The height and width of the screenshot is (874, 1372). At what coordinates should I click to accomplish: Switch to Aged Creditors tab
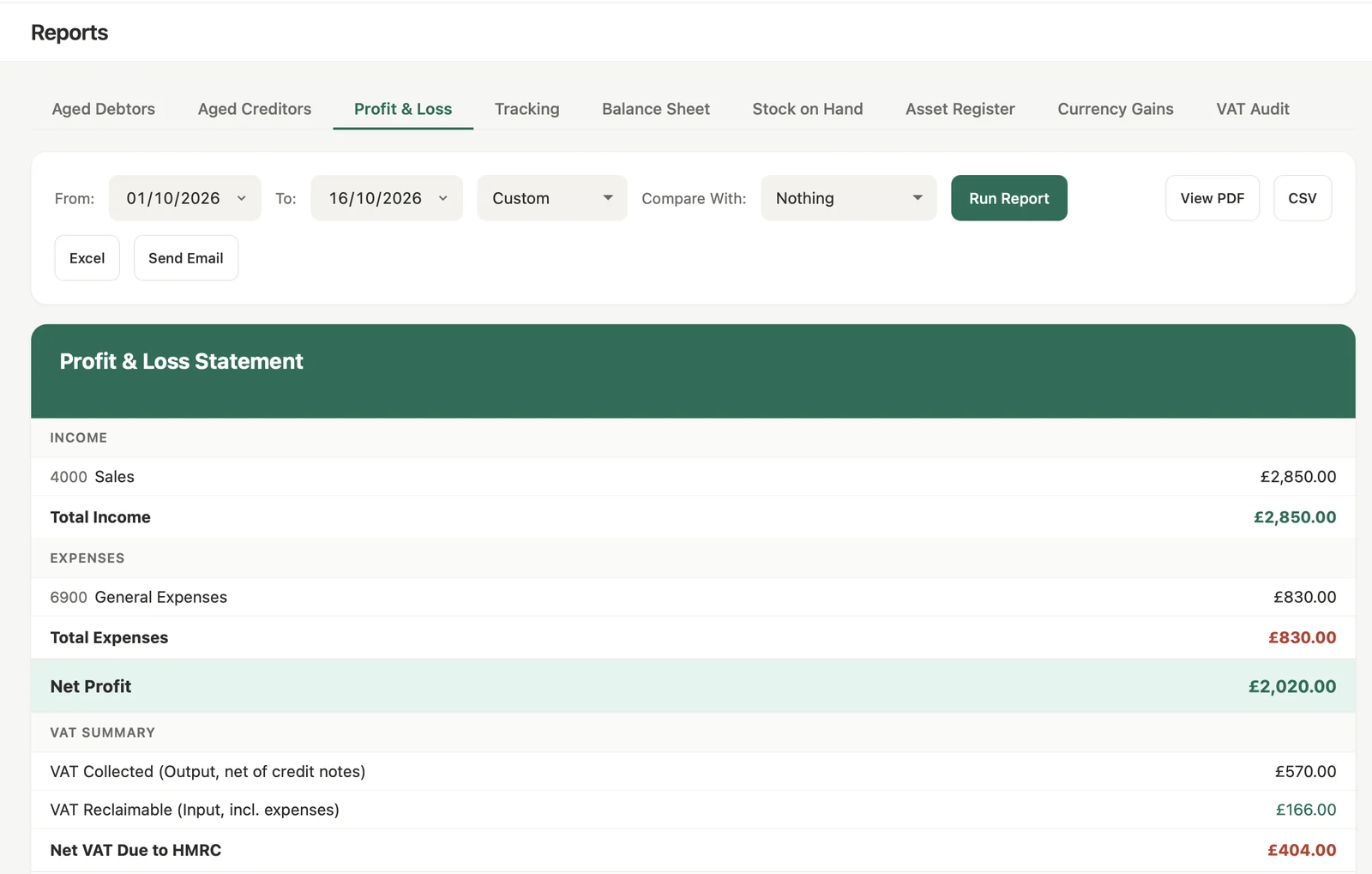(x=255, y=109)
